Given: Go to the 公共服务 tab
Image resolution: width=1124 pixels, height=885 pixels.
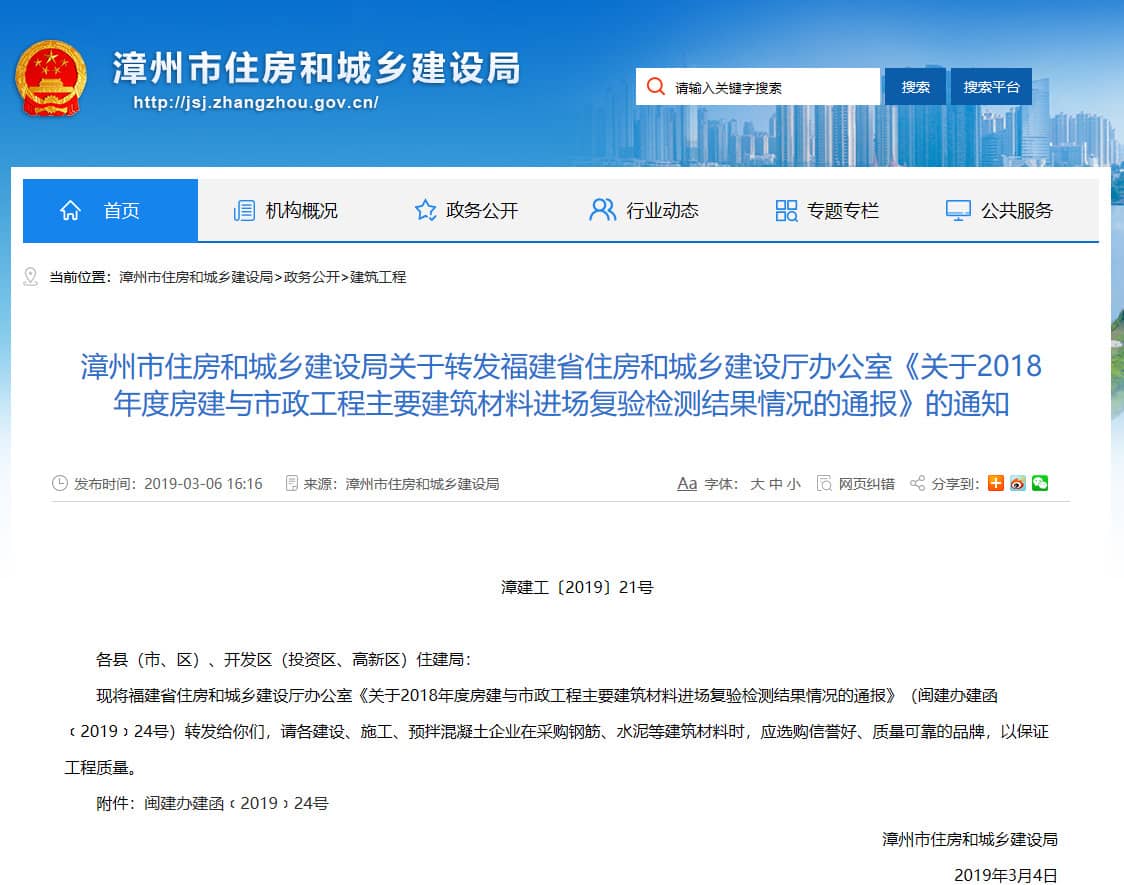Looking at the screenshot, I should 999,210.
